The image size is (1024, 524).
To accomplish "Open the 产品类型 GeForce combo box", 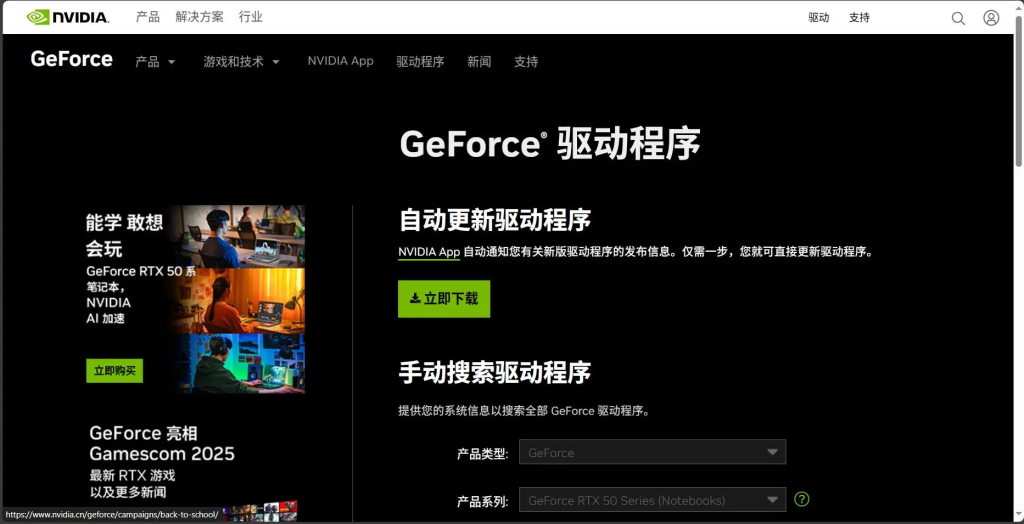I will [x=651, y=452].
